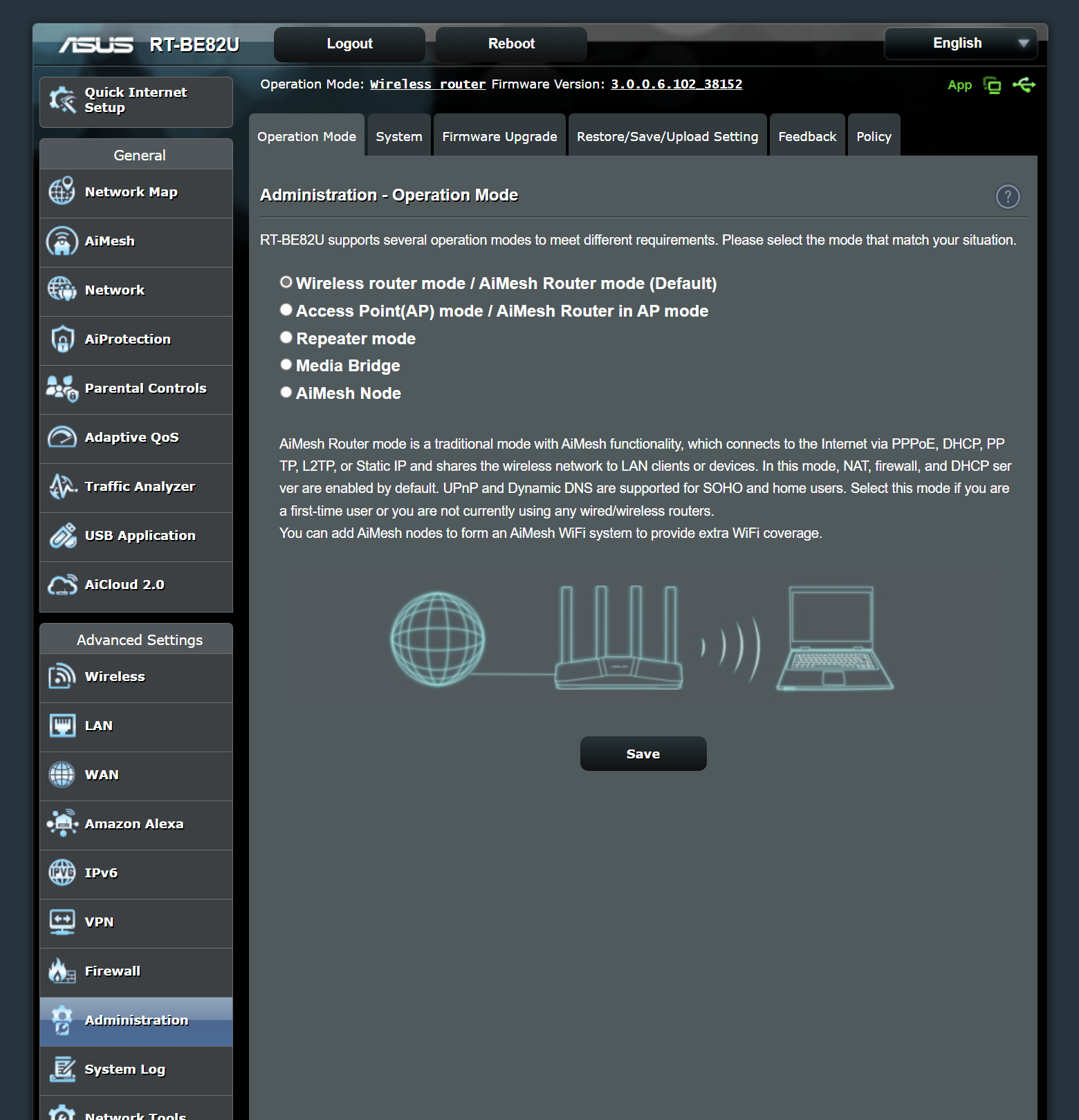Open the help question mark icon
Image resolution: width=1079 pixels, height=1120 pixels.
pyautogui.click(x=1008, y=197)
